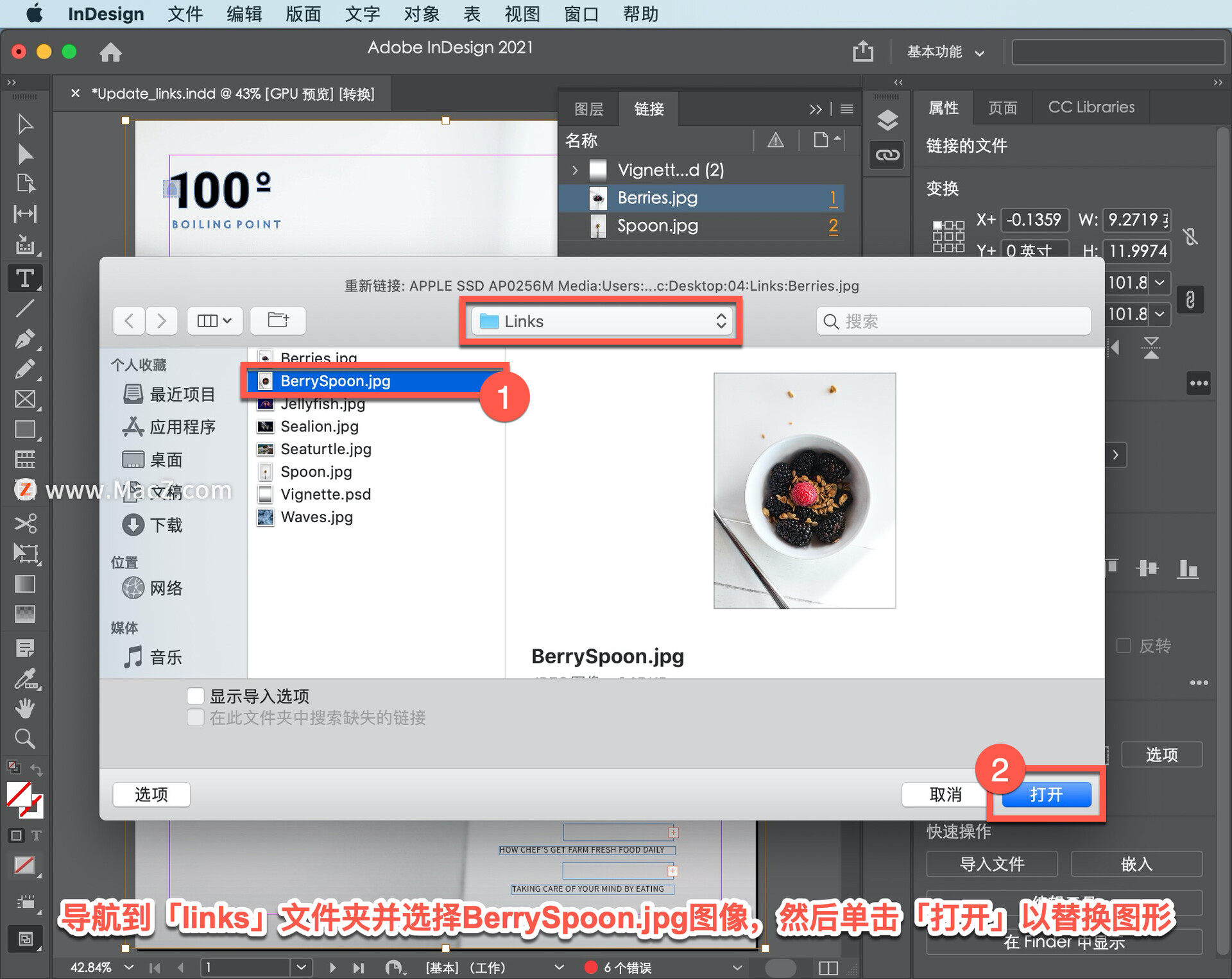Image resolution: width=1232 pixels, height=979 pixels.
Task: Open the Links folder location dropdown
Action: point(601,321)
